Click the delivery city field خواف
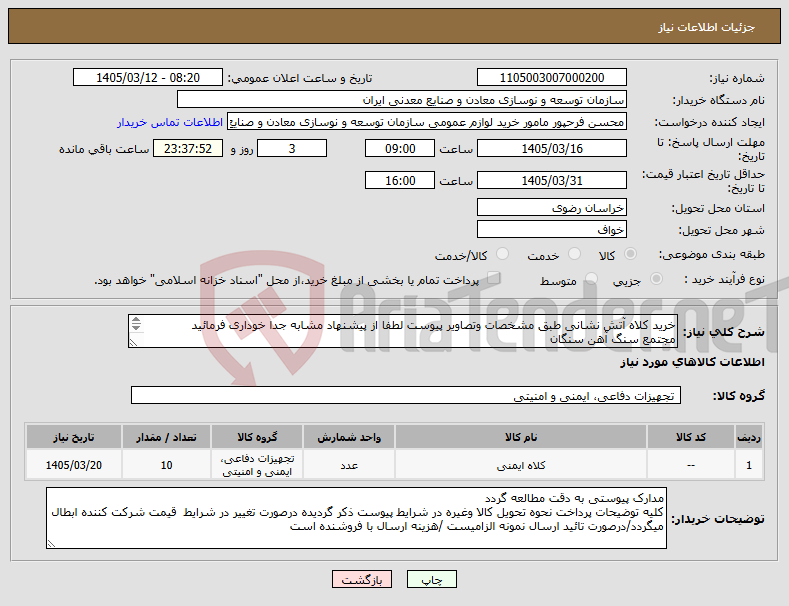This screenshot has width=789, height=606. (x=551, y=230)
